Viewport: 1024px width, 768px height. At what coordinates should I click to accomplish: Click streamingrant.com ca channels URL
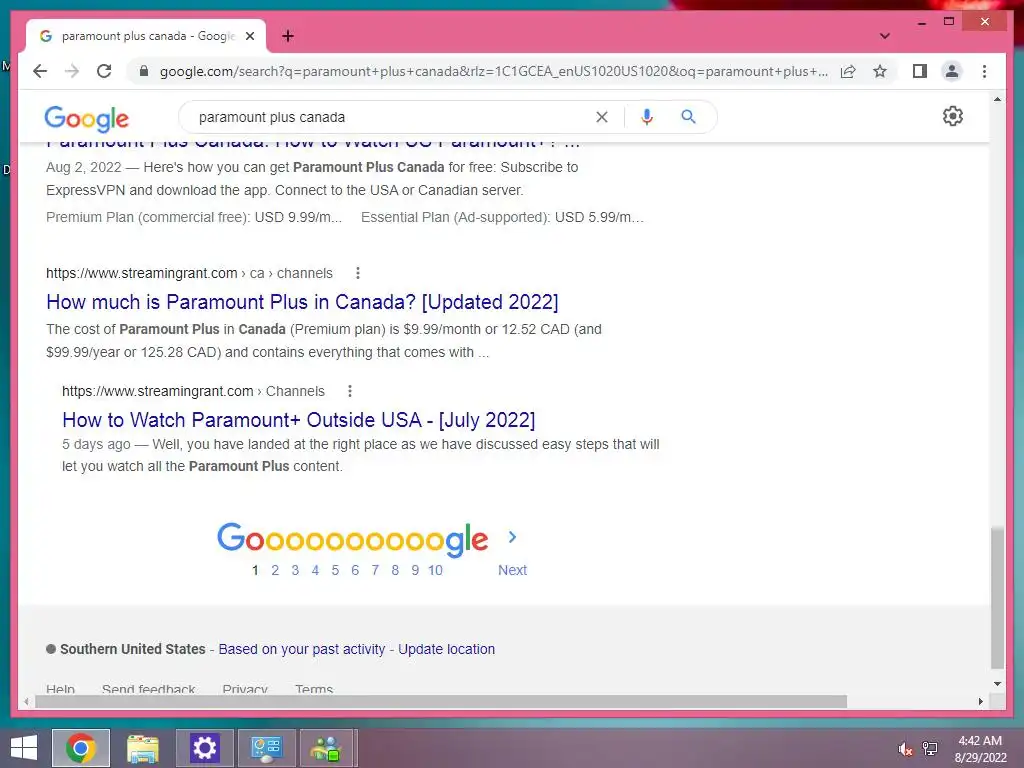click(189, 273)
